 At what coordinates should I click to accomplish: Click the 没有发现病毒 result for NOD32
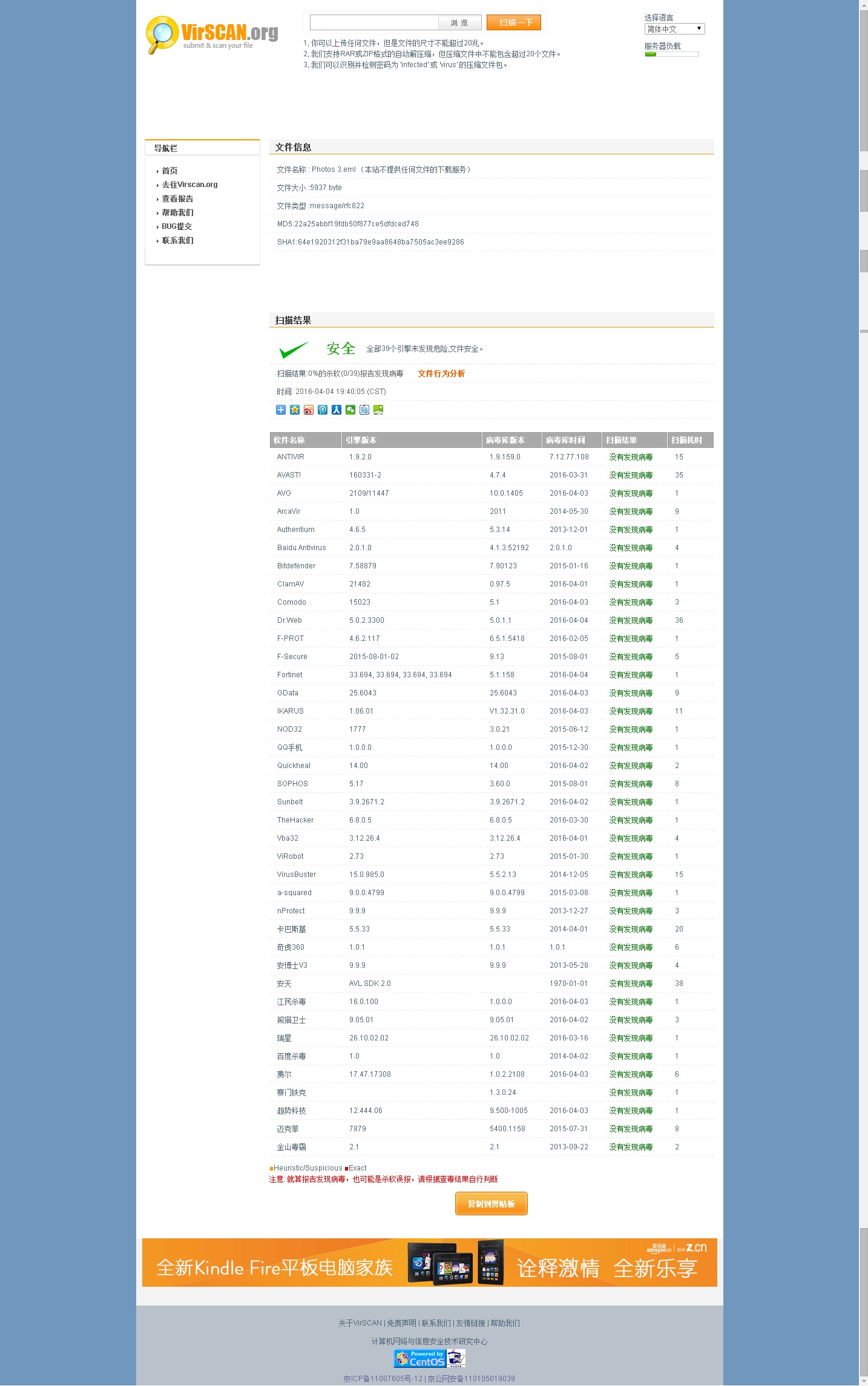tap(631, 729)
